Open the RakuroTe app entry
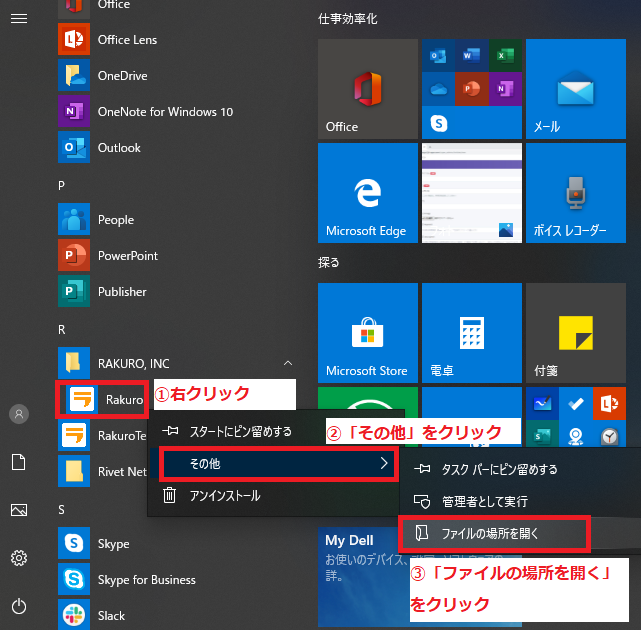This screenshot has width=641, height=632. (102, 435)
